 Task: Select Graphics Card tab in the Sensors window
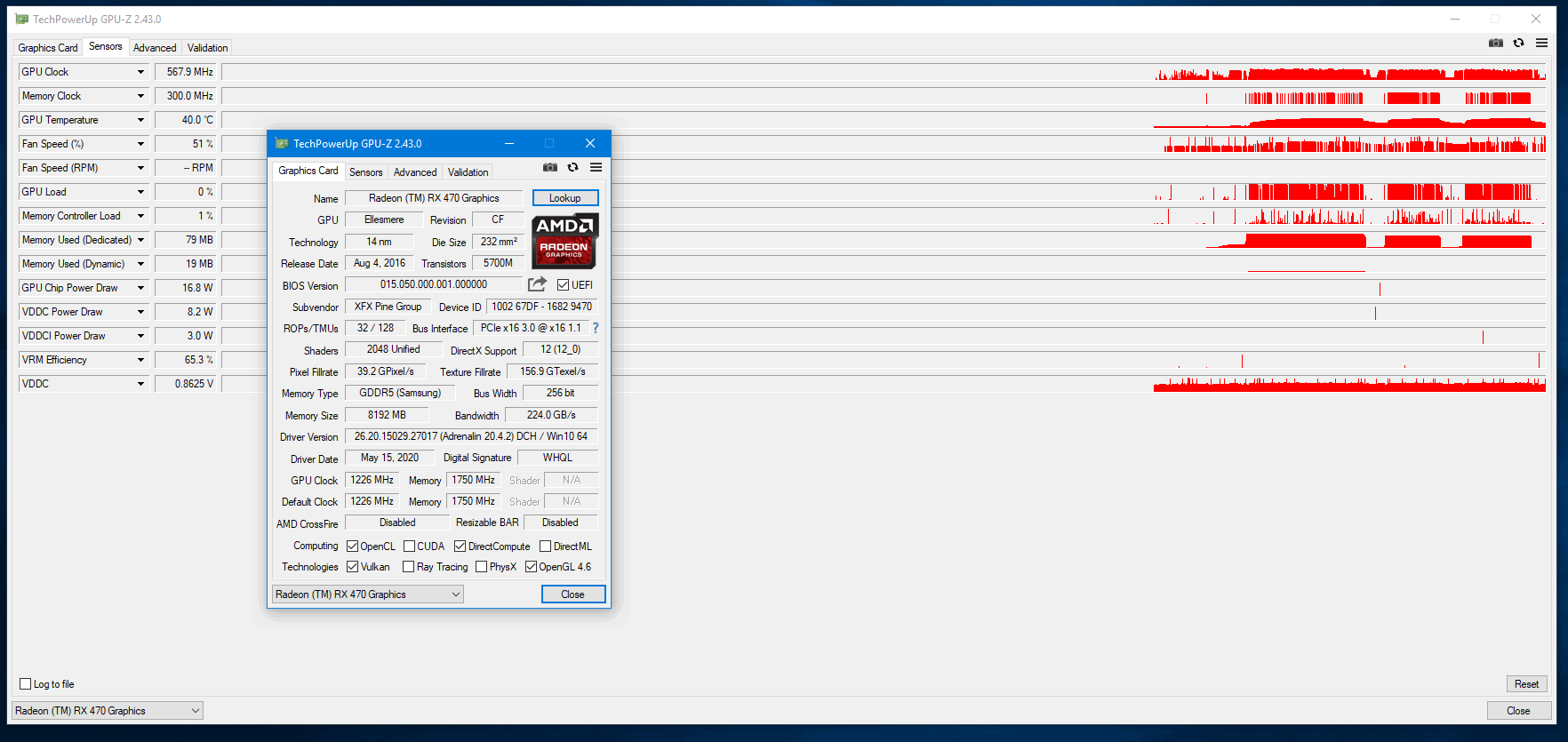coord(48,48)
